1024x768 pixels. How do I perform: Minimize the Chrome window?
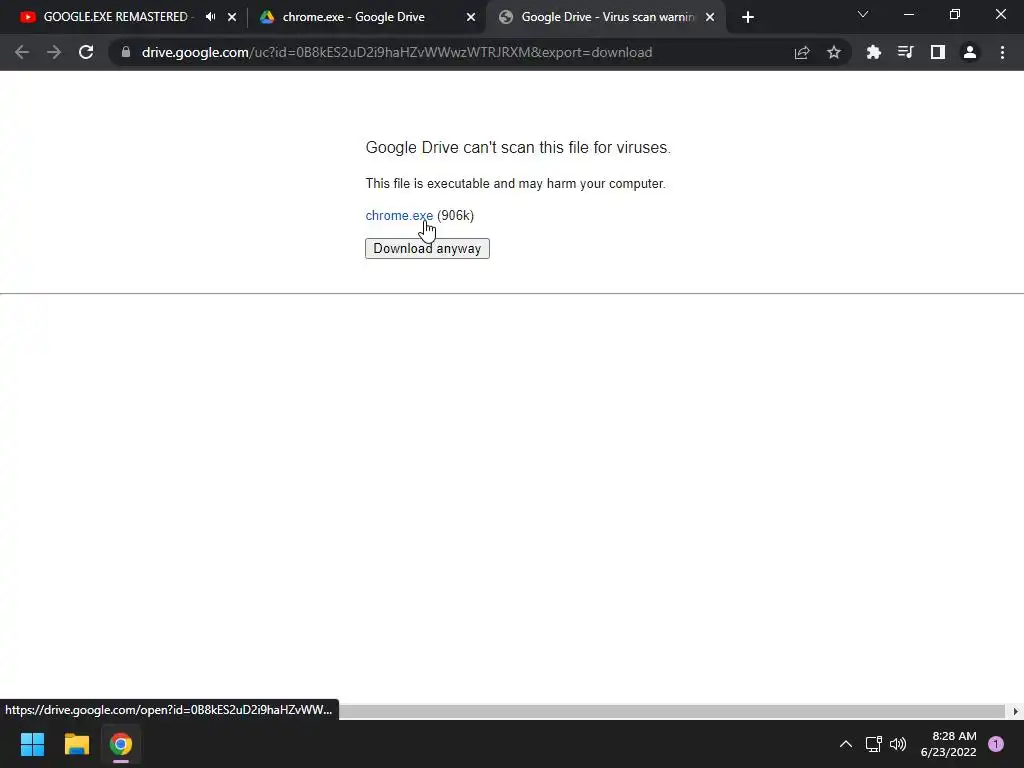(x=908, y=14)
